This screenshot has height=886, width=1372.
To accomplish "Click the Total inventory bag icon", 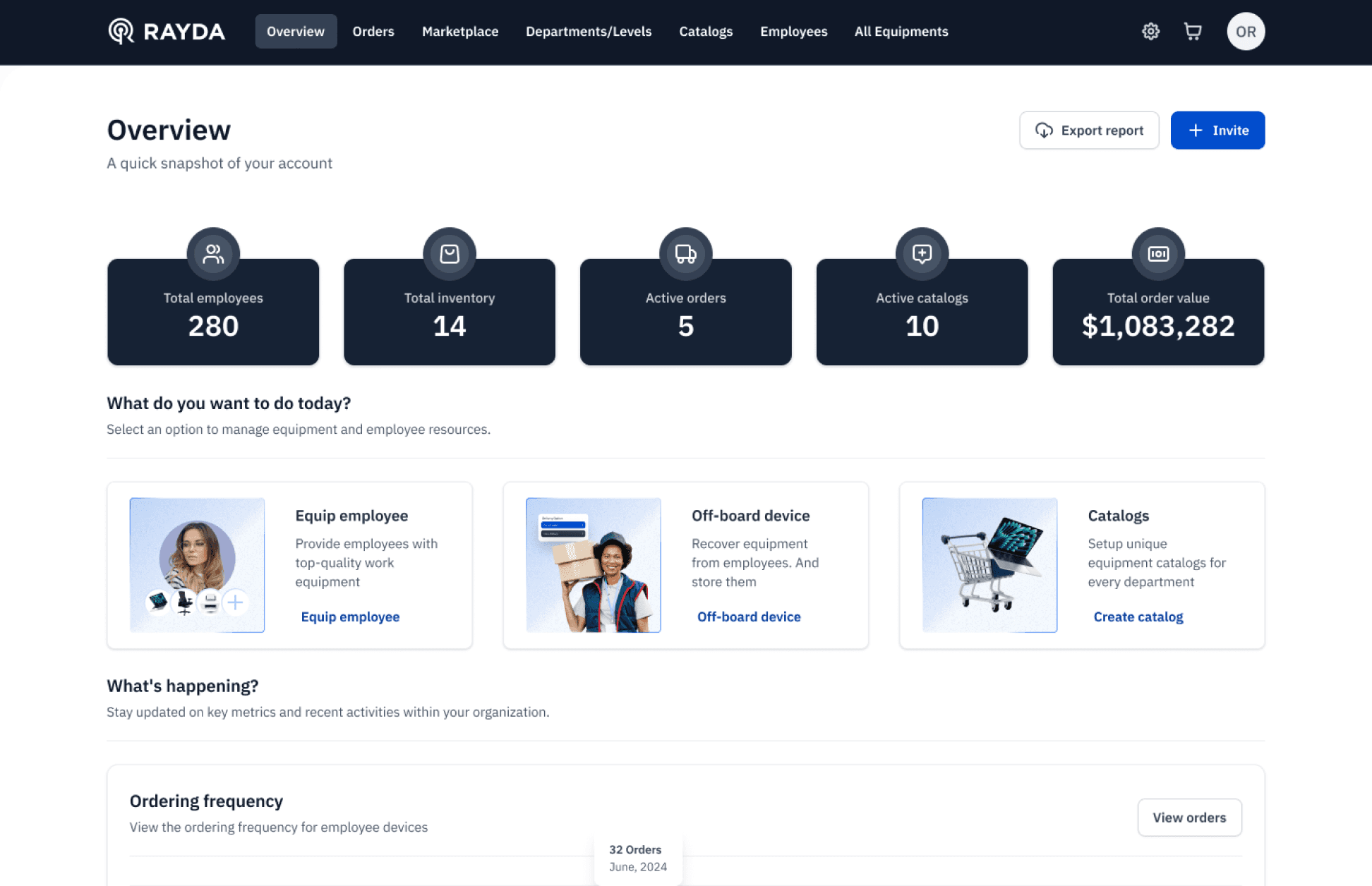I will coord(450,254).
